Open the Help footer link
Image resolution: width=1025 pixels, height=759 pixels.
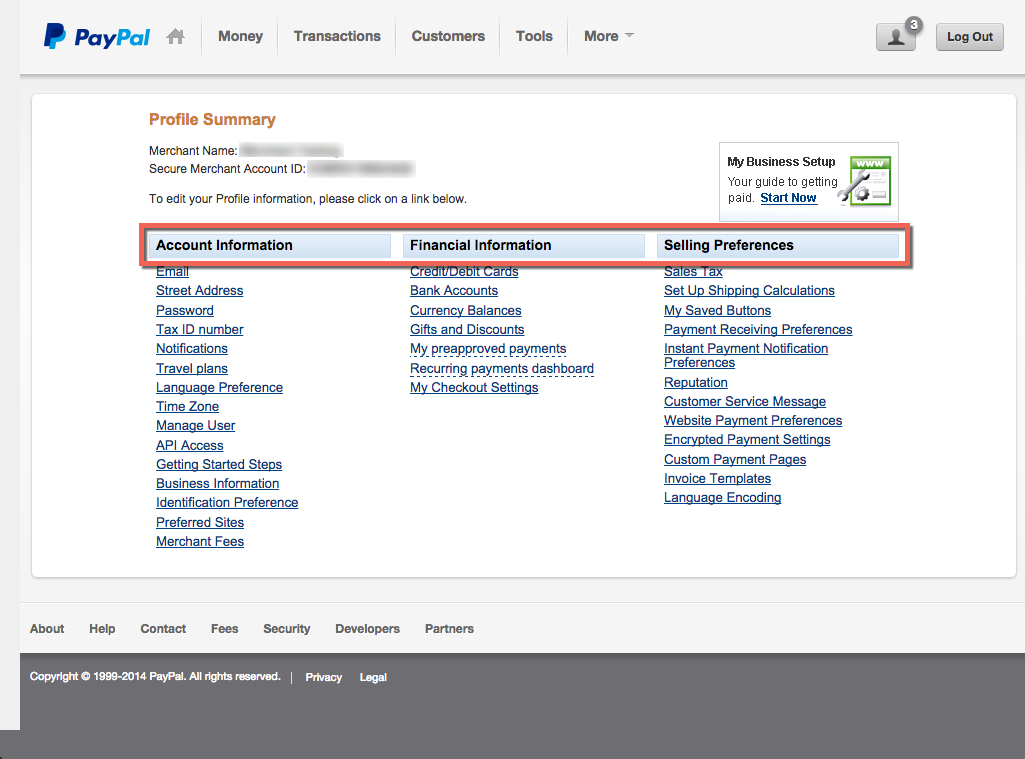[102, 628]
